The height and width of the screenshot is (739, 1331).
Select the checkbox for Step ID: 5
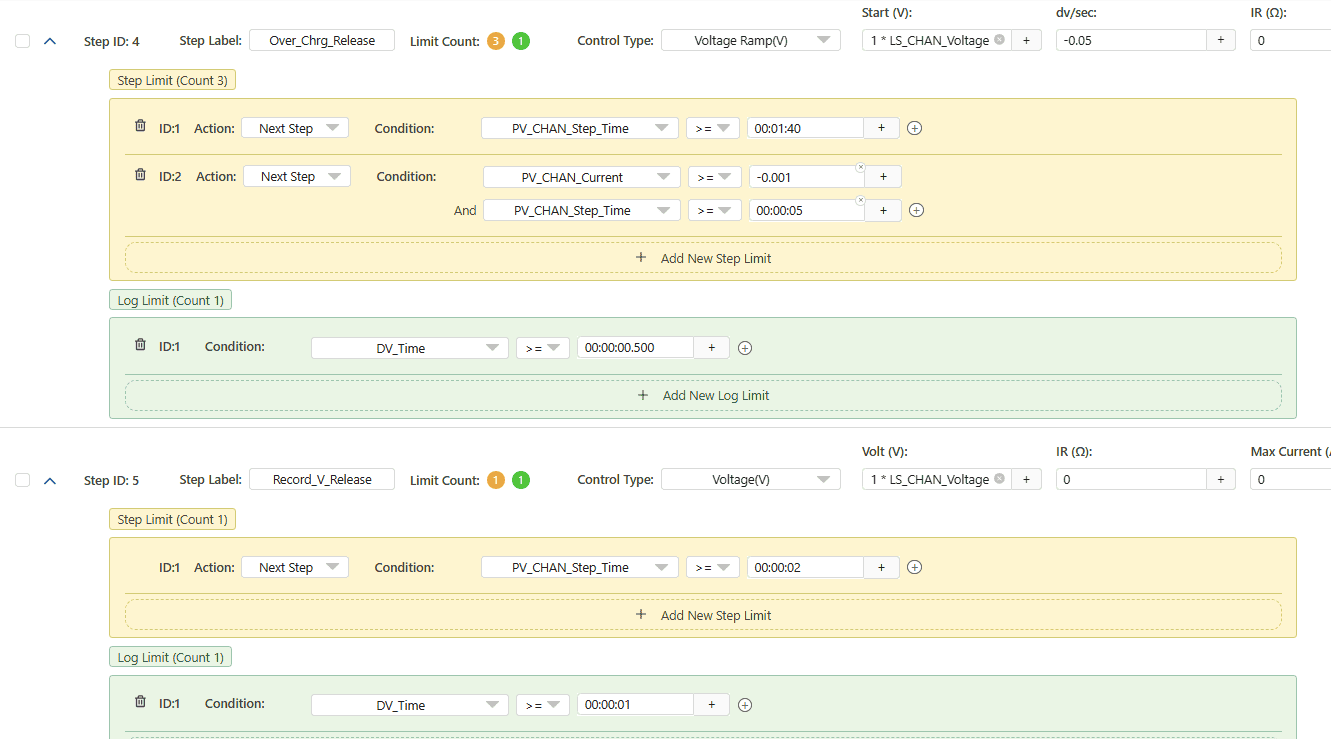click(x=23, y=480)
